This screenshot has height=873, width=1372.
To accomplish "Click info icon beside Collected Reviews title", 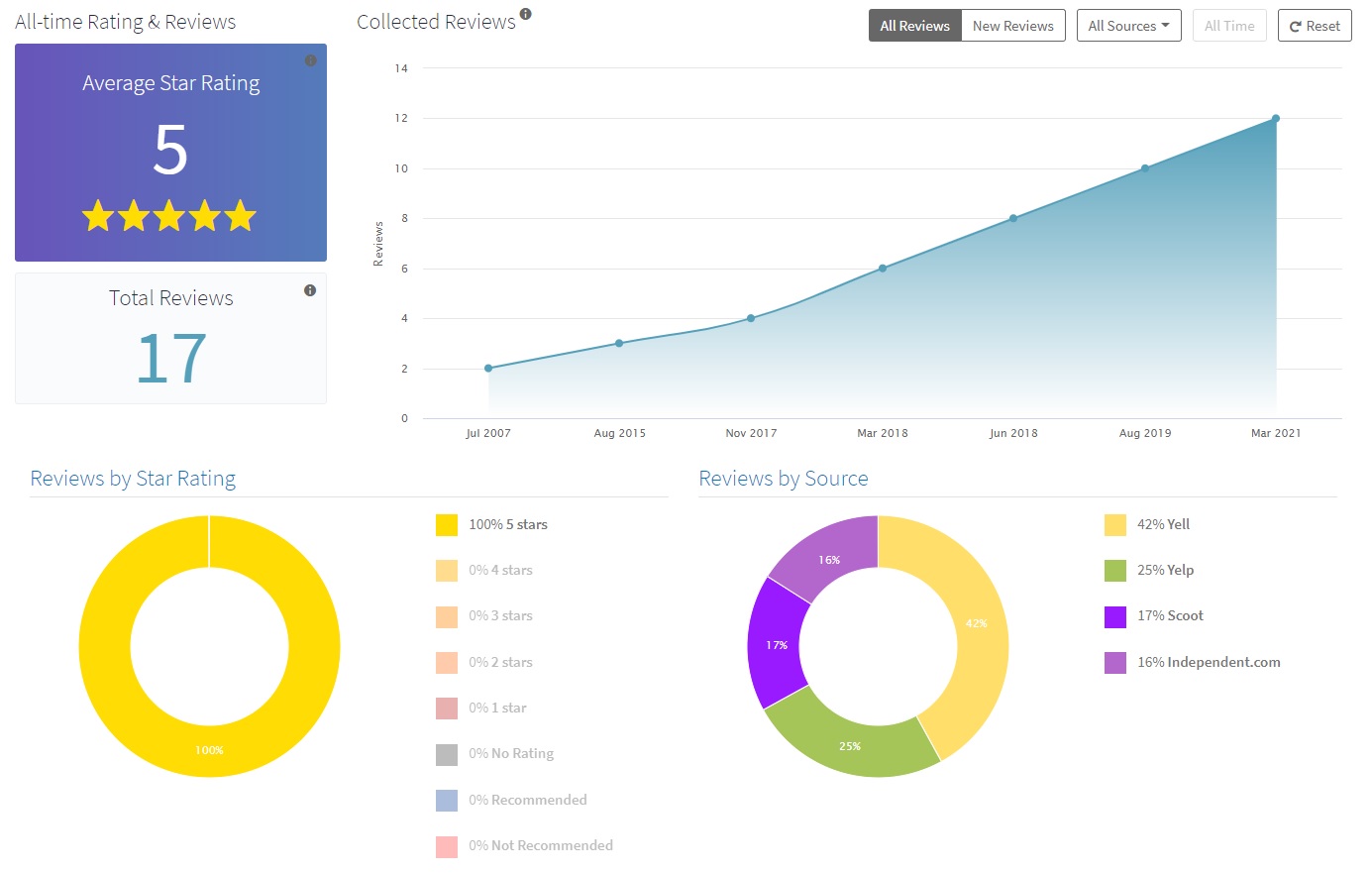I will click(x=526, y=14).
